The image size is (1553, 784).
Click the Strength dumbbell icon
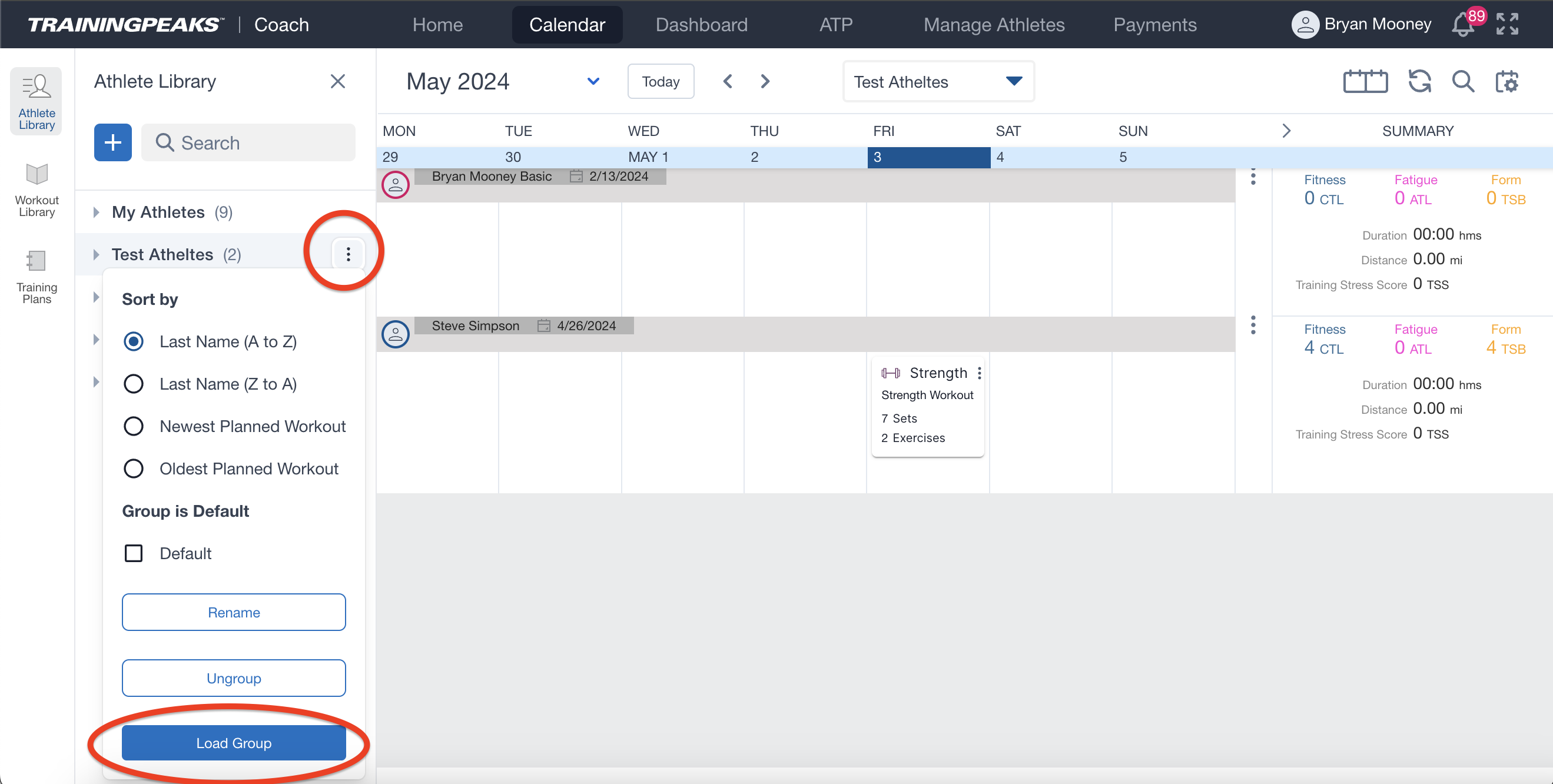pos(891,373)
